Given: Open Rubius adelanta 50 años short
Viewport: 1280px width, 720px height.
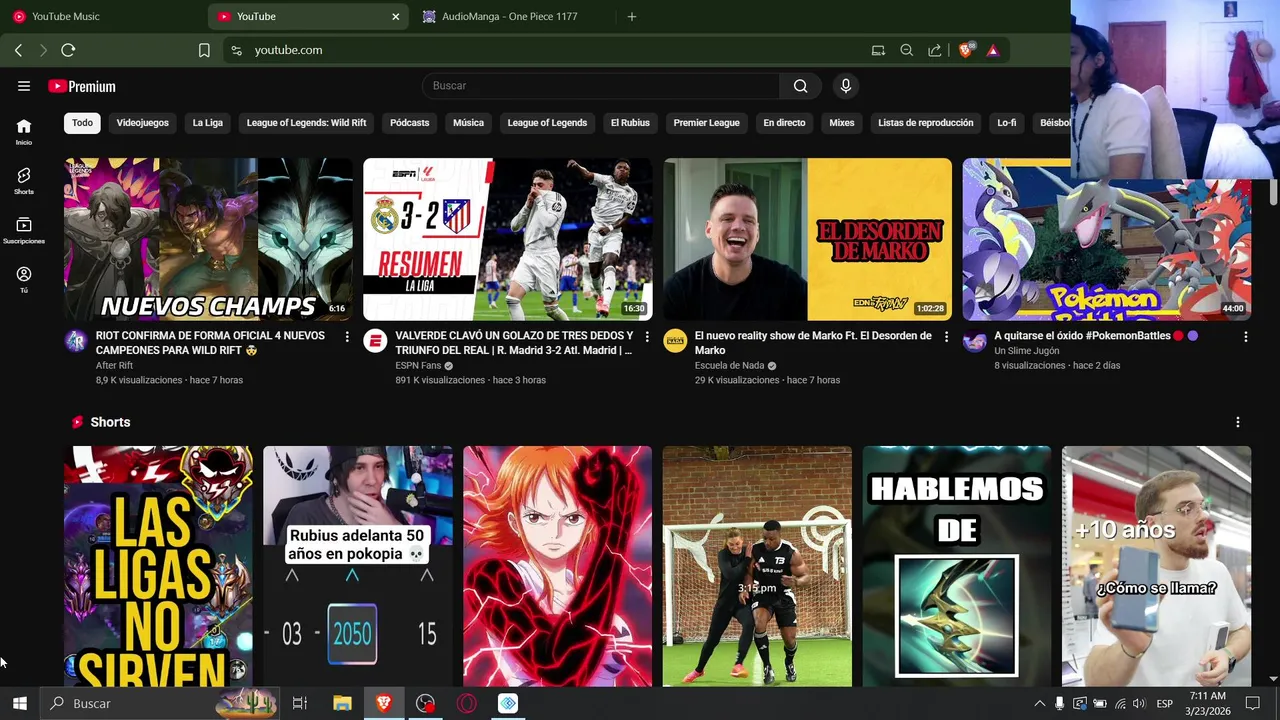Looking at the screenshot, I should click(358, 566).
